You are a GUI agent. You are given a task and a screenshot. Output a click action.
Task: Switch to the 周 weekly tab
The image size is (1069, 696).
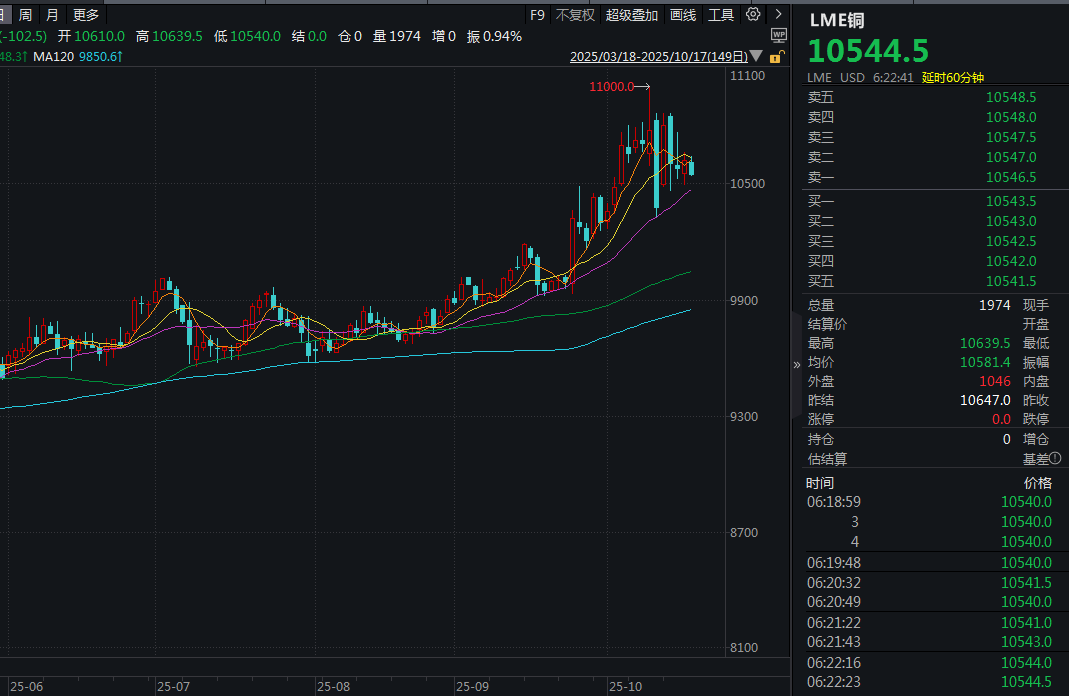[25, 15]
